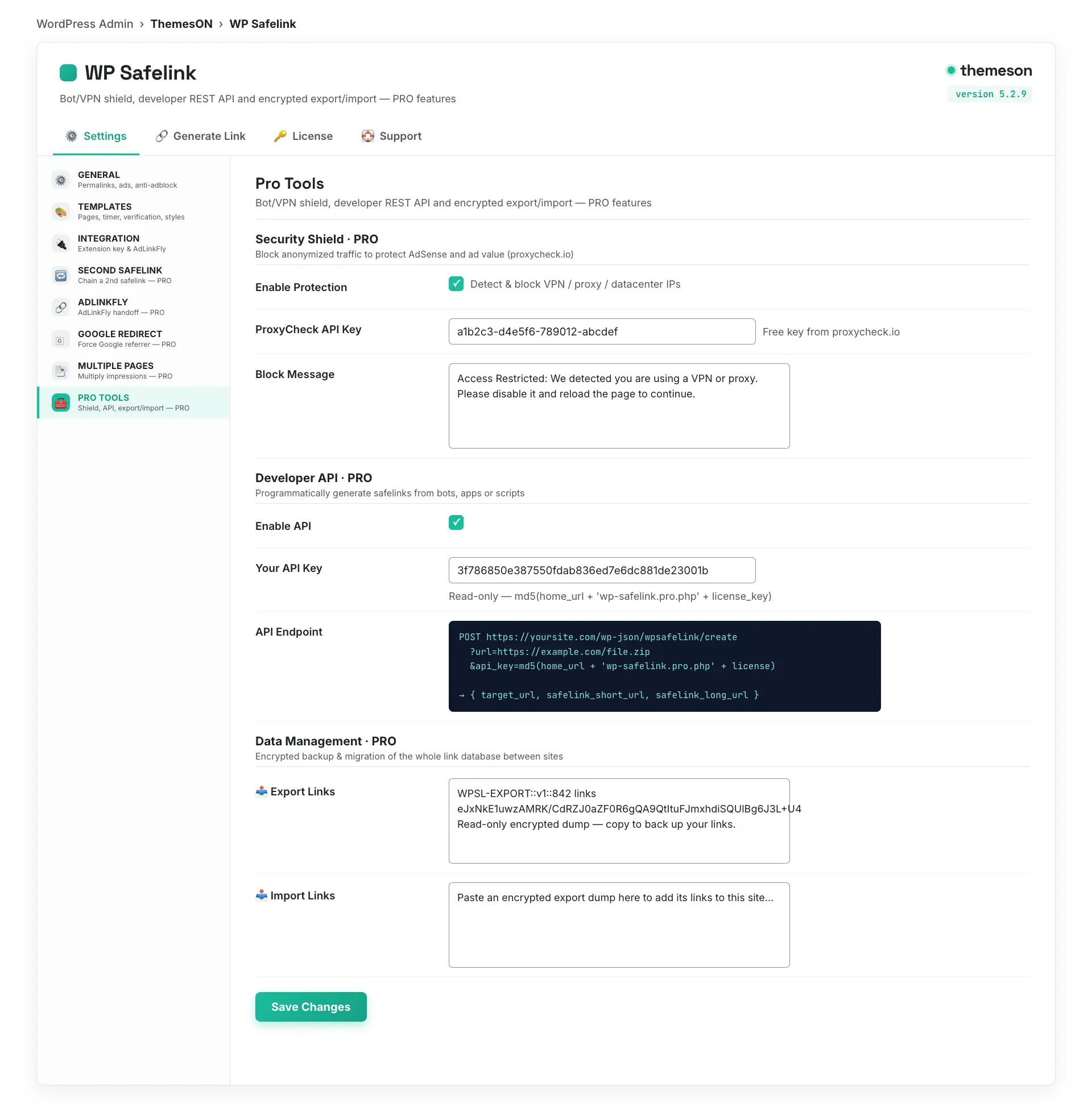Open the MULTIPLE PAGES section

134,370
